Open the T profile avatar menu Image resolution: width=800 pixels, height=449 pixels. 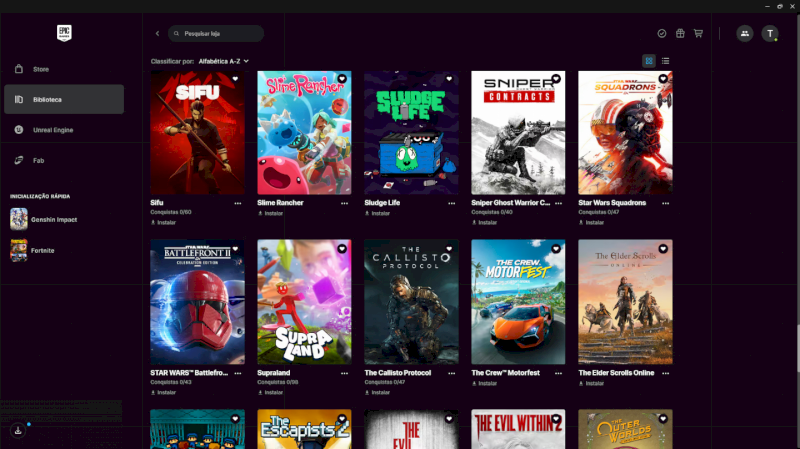(770, 34)
